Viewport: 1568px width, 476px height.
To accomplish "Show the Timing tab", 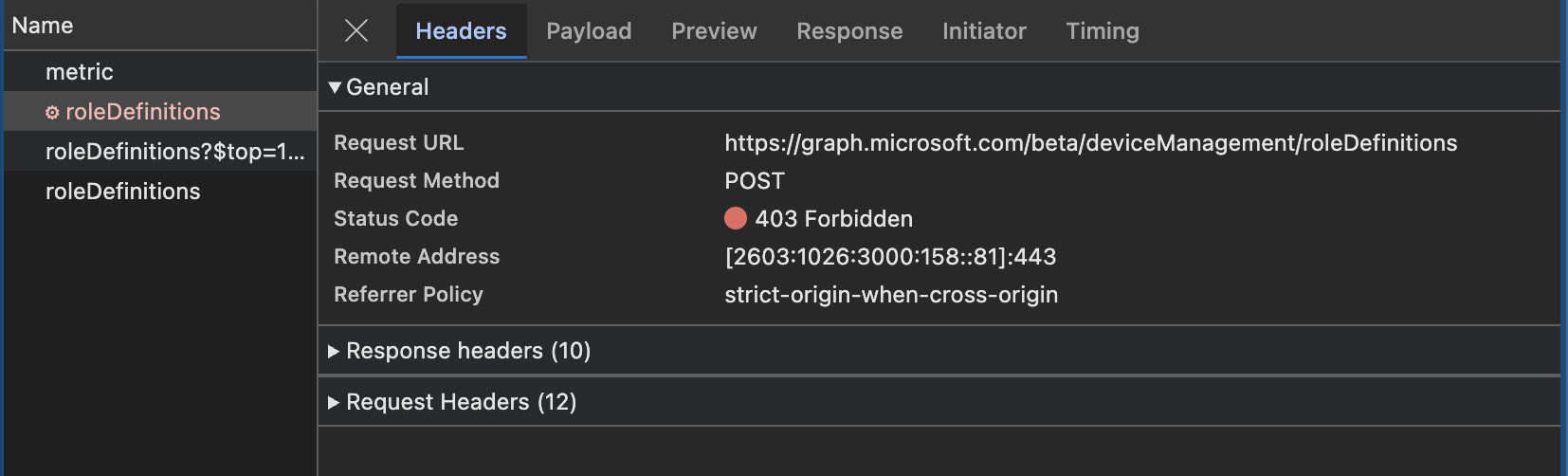I will point(1103,31).
